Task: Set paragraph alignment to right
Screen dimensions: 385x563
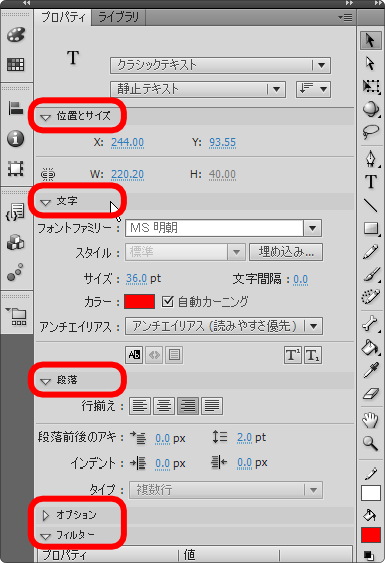Action: click(188, 406)
